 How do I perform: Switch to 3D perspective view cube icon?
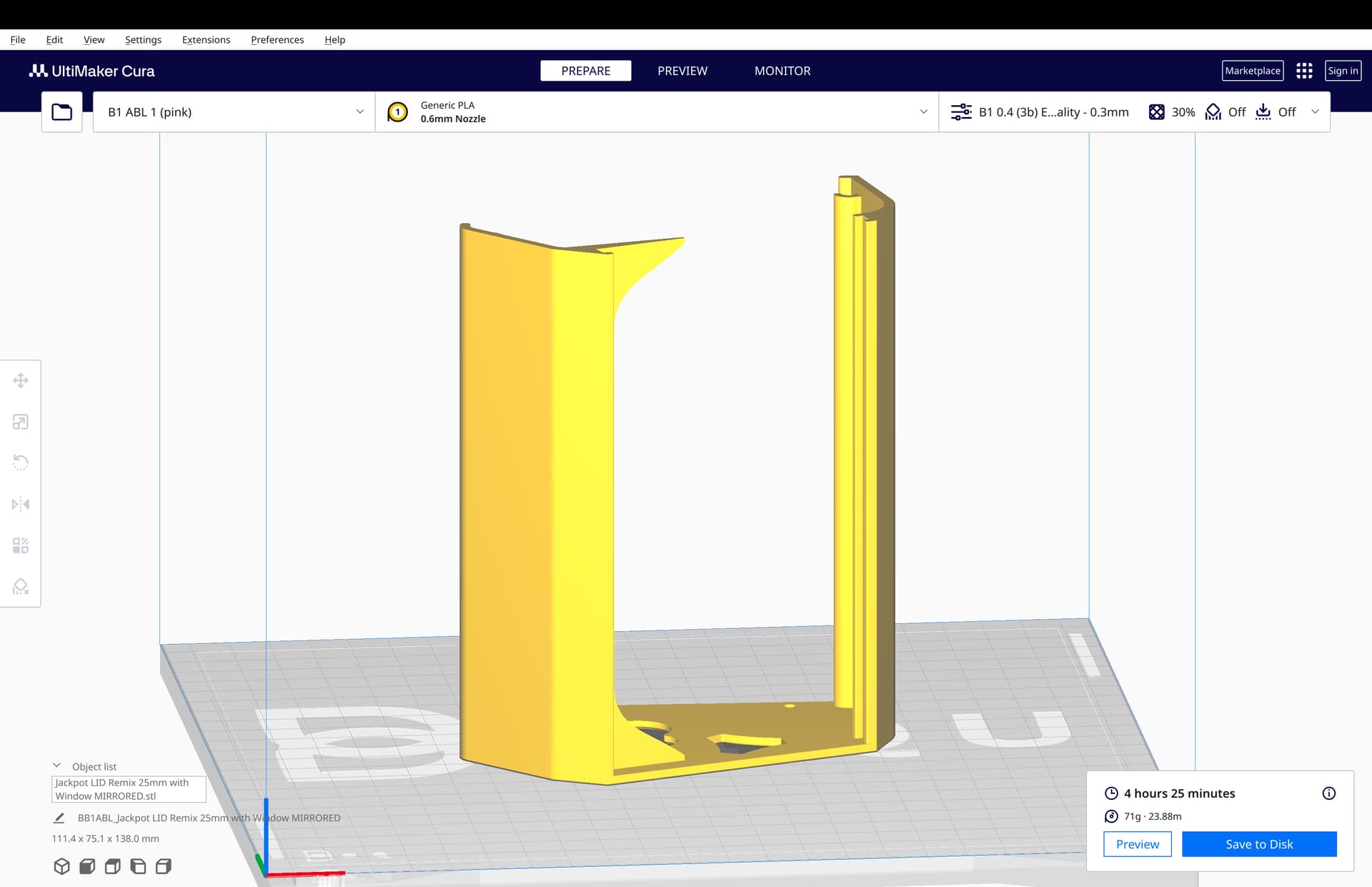pos(61,866)
